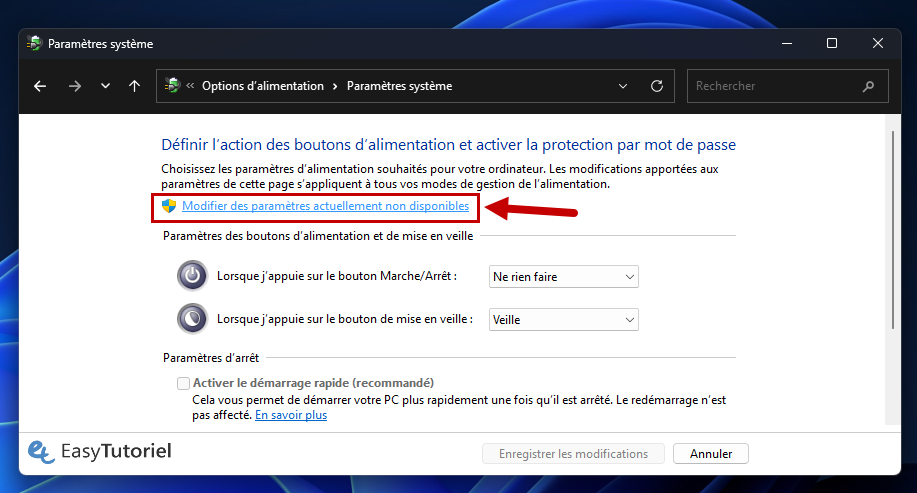This screenshot has height=493, width=917.
Task: Focus the Rechercher search field
Action: coord(788,86)
